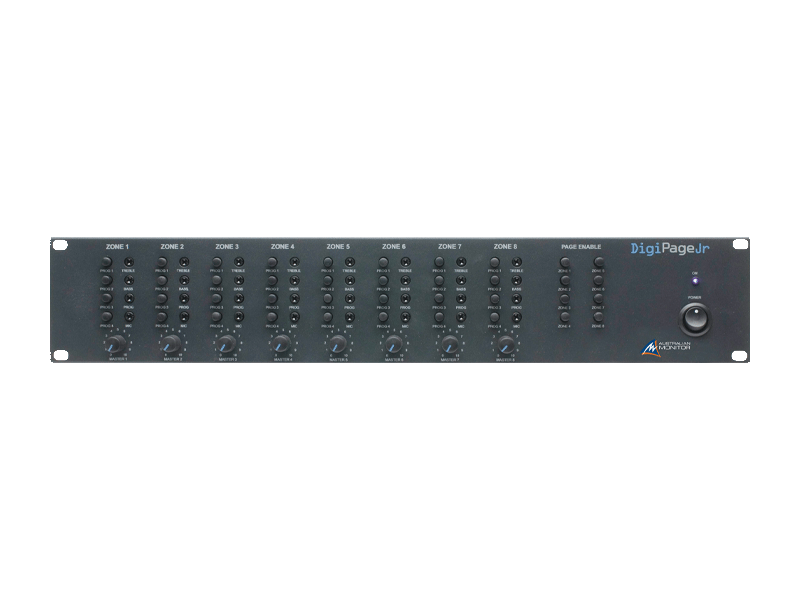The image size is (800, 600).
Task: Enable paging for Zone 1
Action: coord(566,262)
